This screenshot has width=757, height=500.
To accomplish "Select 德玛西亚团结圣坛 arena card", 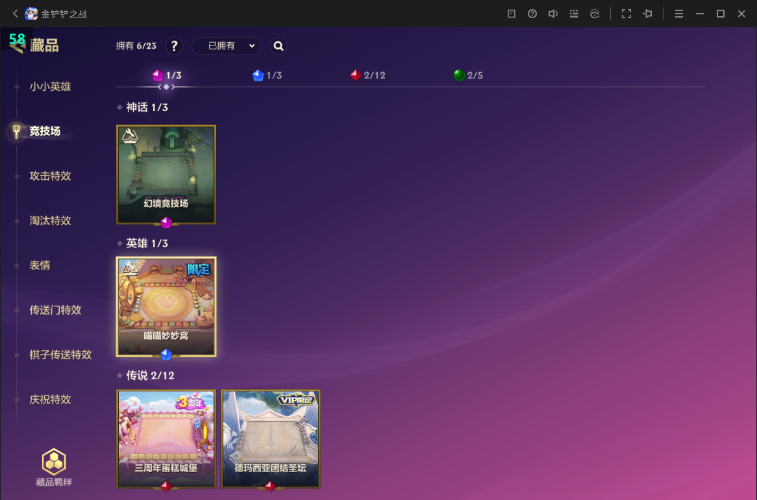I will (270, 439).
